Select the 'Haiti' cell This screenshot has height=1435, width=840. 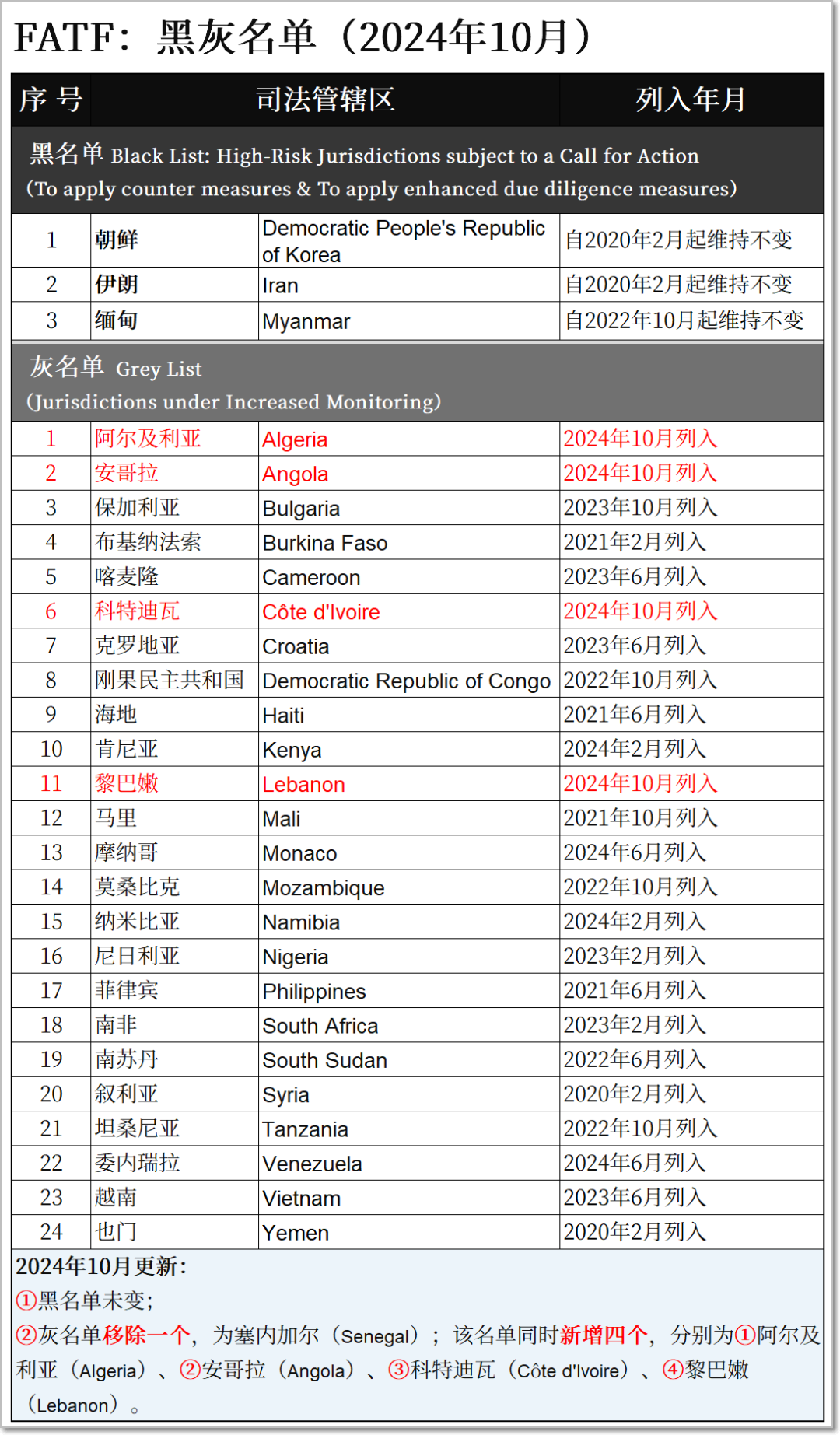click(x=409, y=715)
